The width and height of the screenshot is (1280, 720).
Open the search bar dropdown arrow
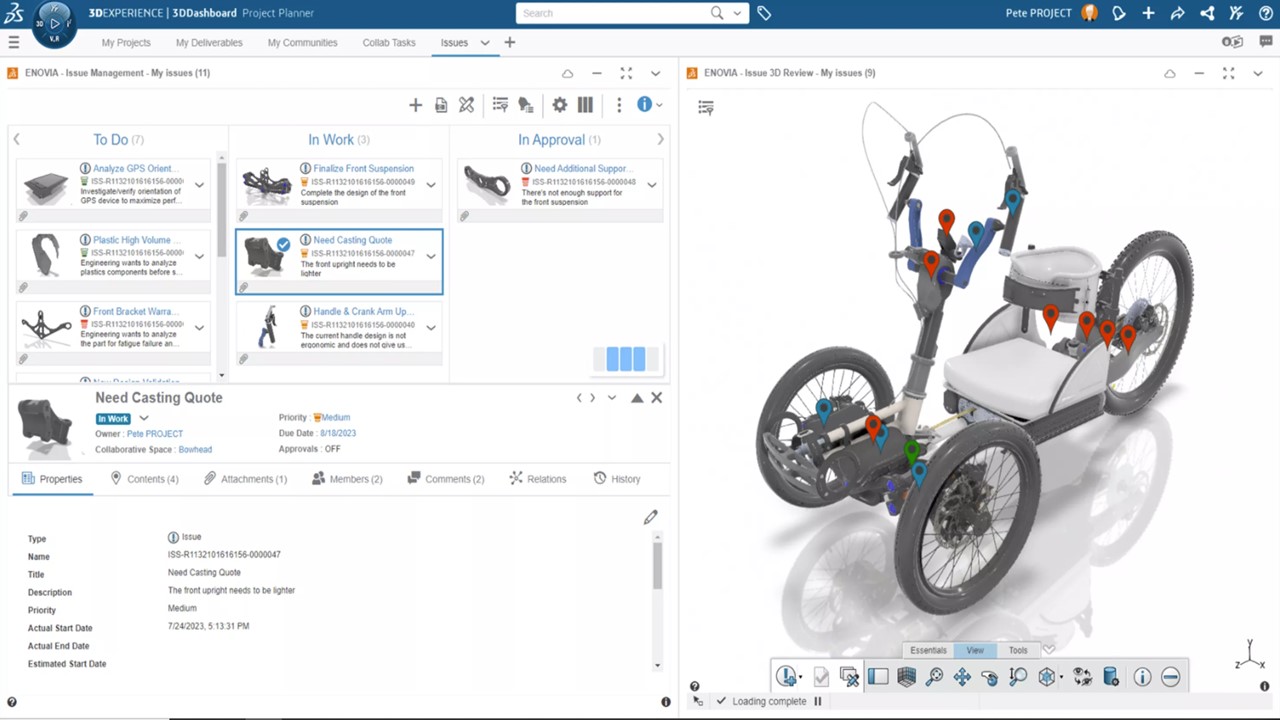[738, 13]
